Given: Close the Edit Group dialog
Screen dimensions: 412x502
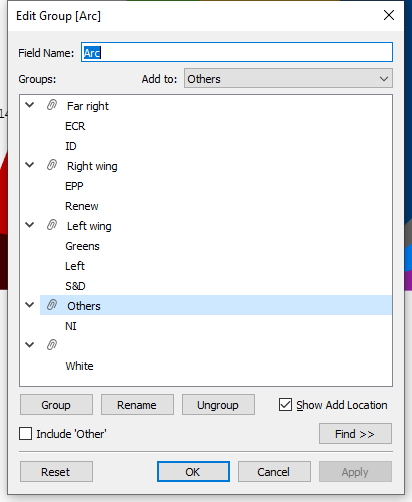Looking at the screenshot, I should tap(389, 15).
